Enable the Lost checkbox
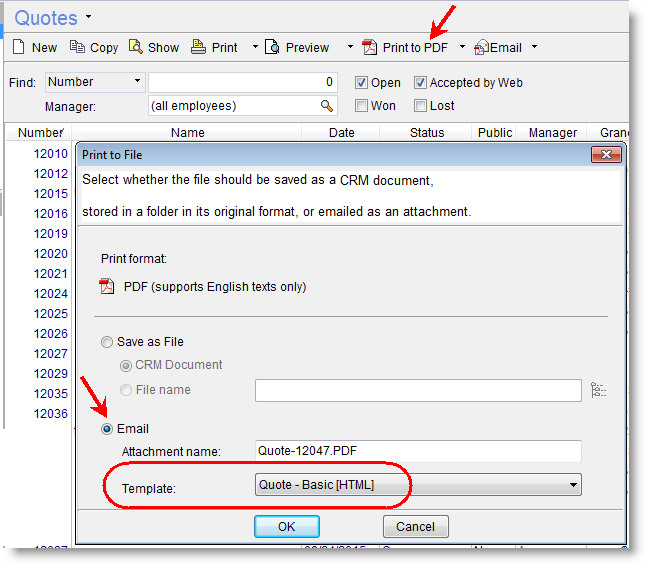645x564 pixels. (x=420, y=105)
